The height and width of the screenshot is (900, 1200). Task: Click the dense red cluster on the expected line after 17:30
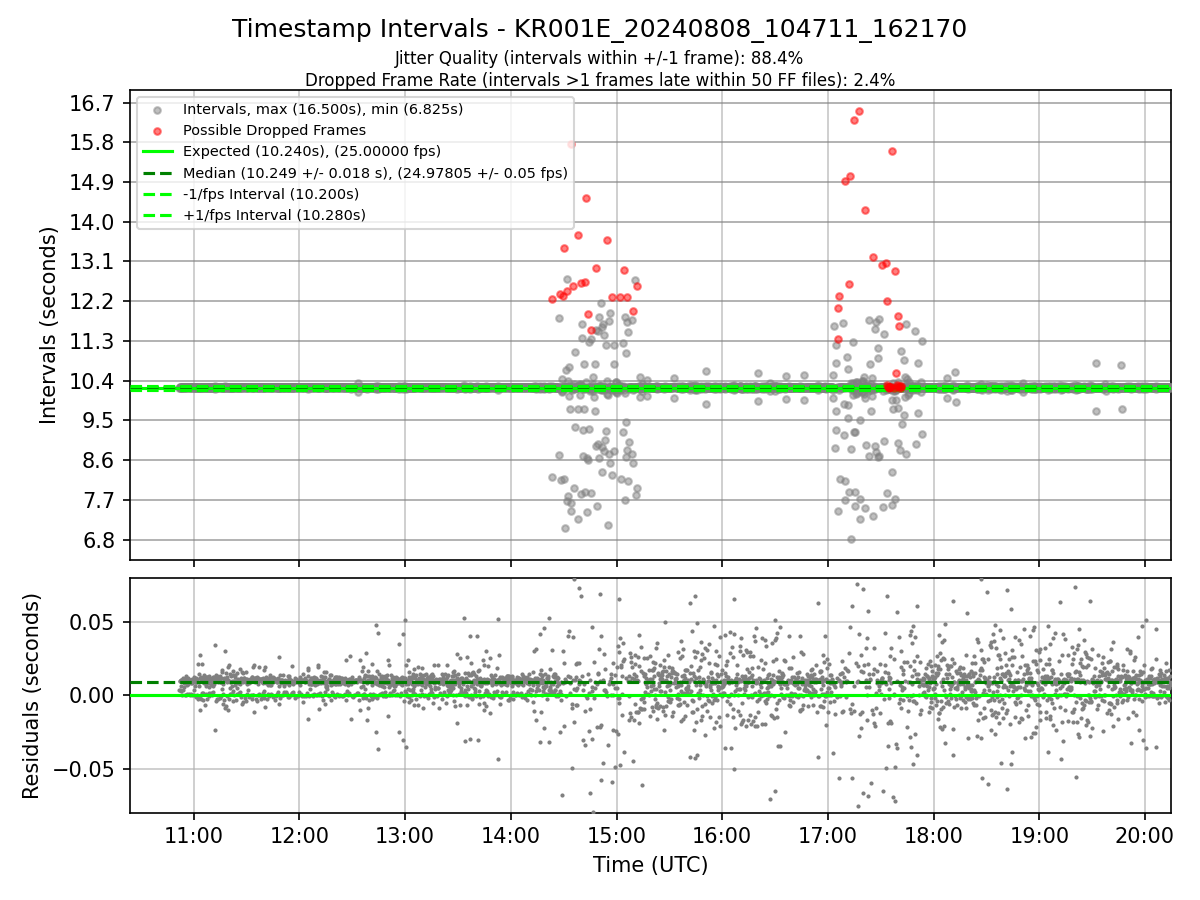click(x=895, y=386)
